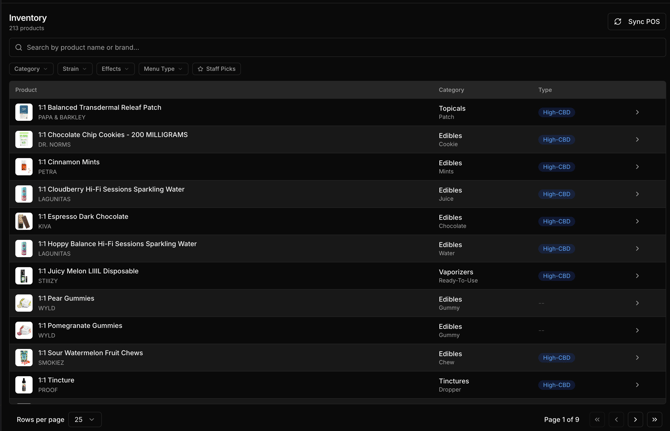Click High-CBD badge on the Releaf Patch row
Screen dimensions: 670x431
556,112
